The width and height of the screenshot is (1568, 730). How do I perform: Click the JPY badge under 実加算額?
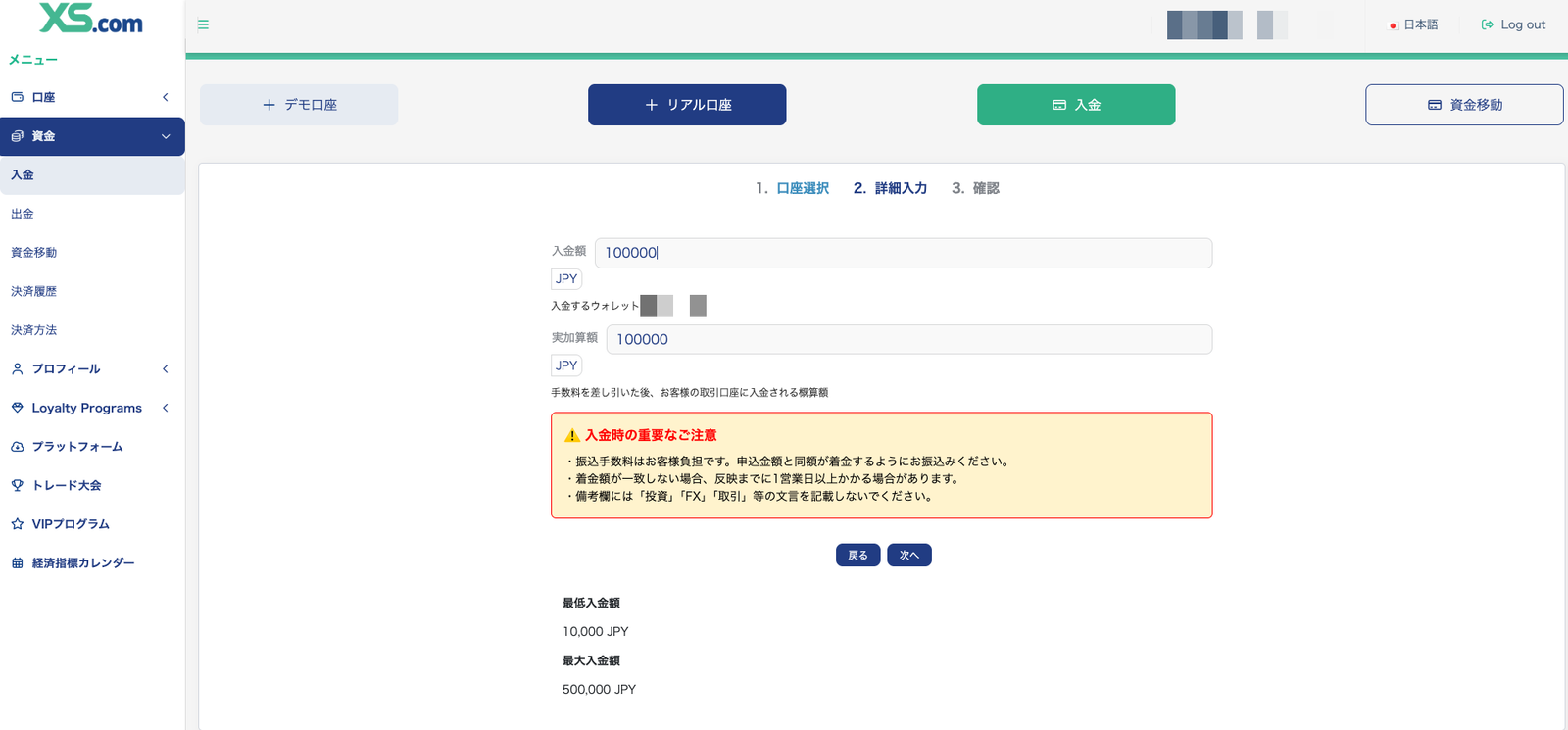[566, 365]
